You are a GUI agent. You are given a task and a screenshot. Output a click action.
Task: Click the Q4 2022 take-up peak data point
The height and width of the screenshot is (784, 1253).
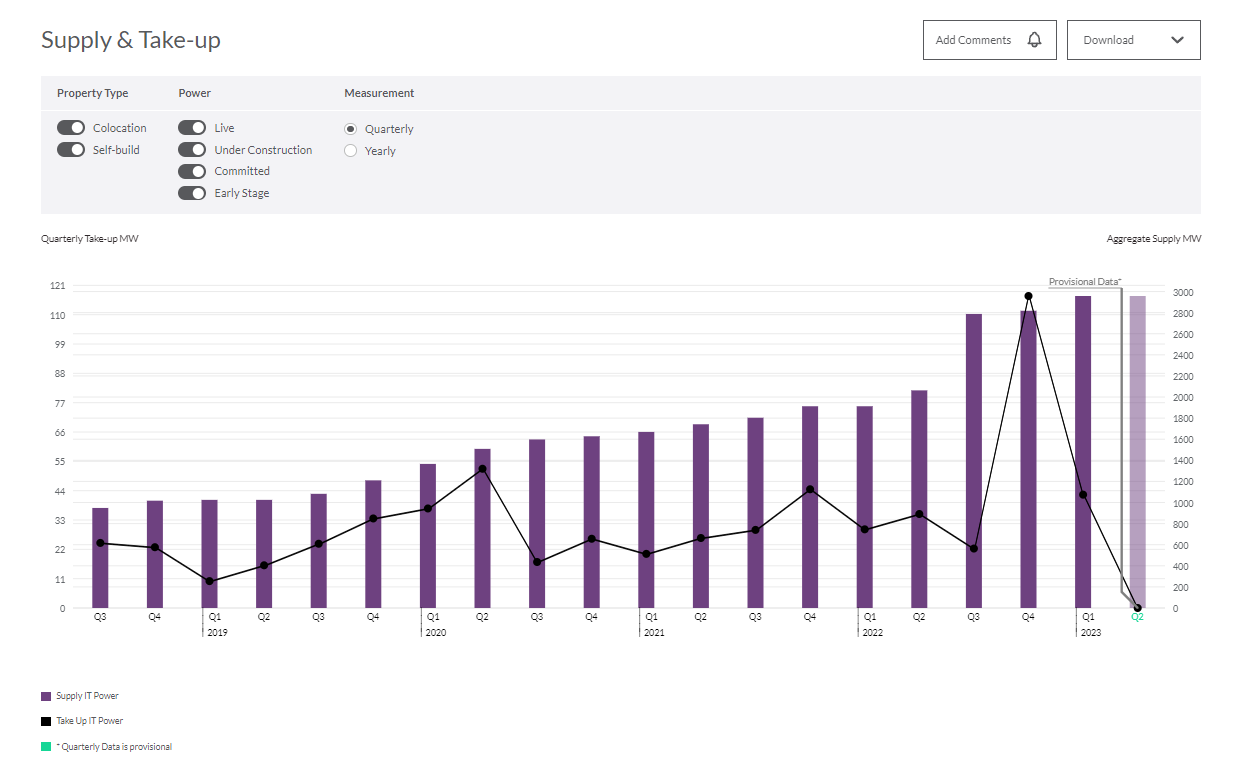pos(1028,296)
